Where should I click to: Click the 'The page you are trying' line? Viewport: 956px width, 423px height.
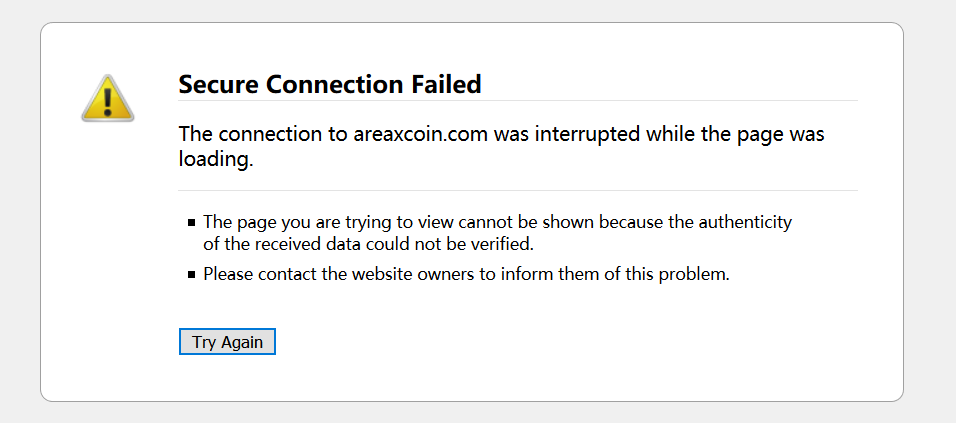click(x=498, y=222)
